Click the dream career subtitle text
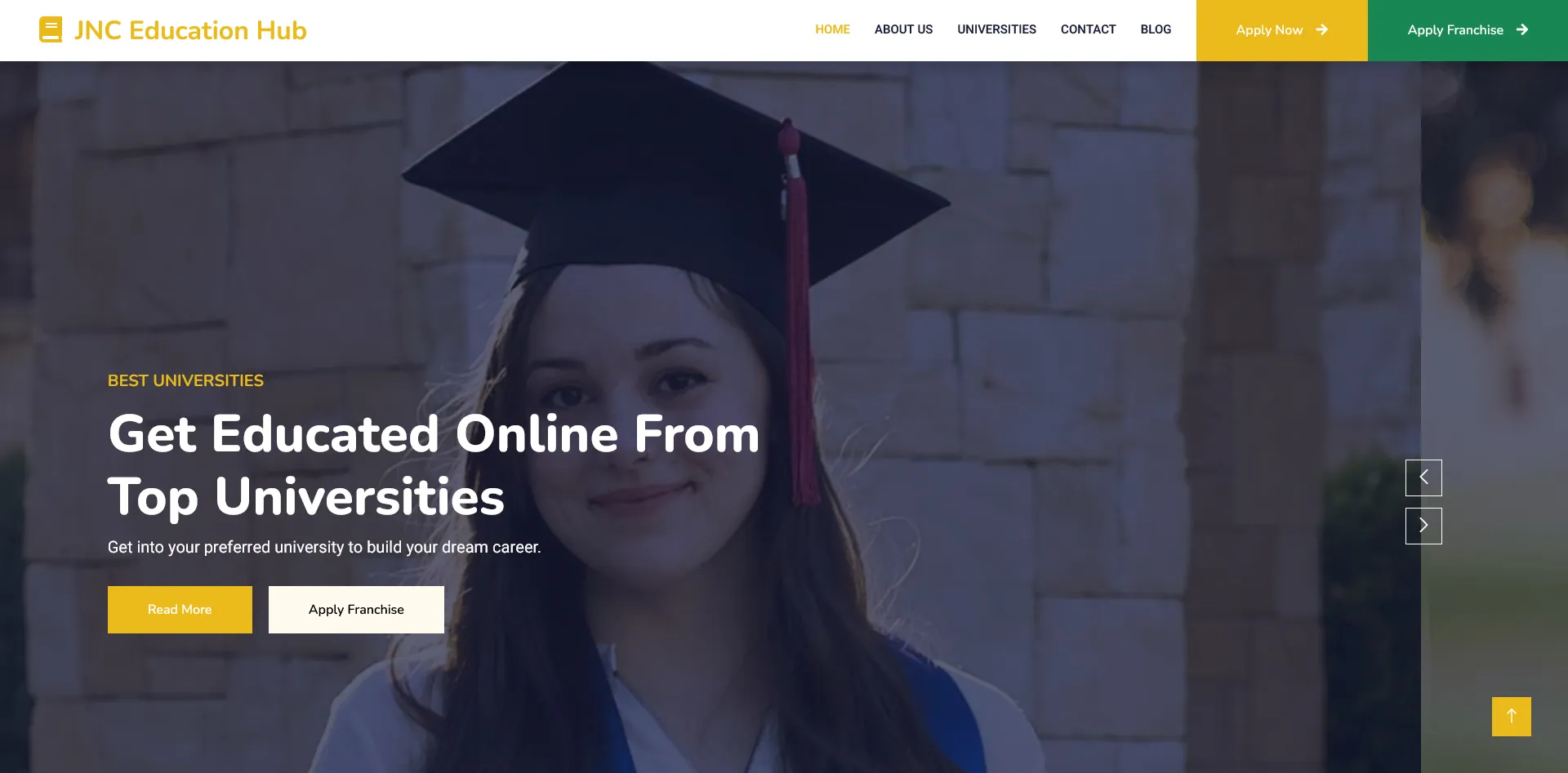Viewport: 1568px width, 773px height. coord(324,547)
